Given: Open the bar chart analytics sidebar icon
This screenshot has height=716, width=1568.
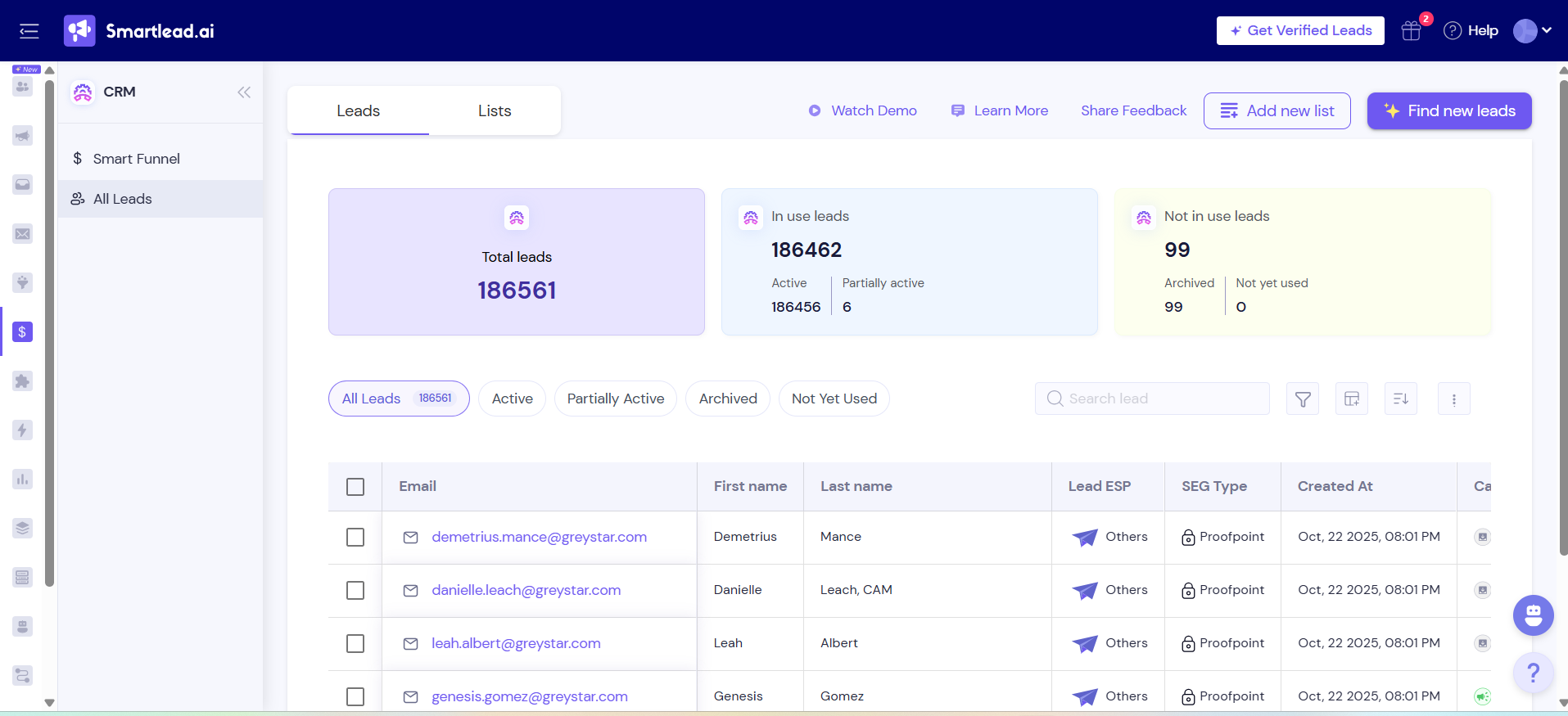Looking at the screenshot, I should [23, 480].
